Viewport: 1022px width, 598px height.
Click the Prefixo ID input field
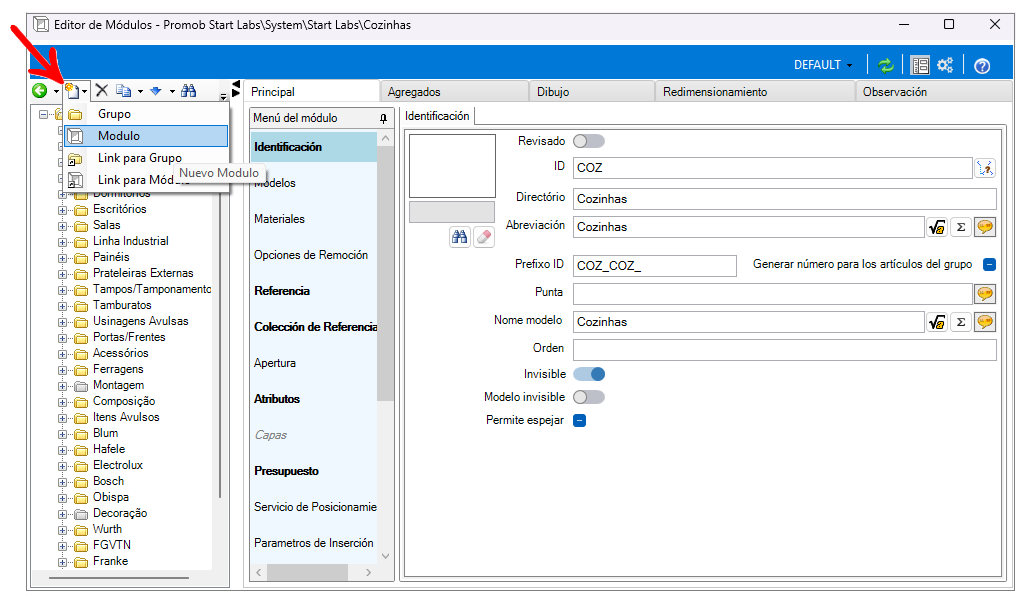coord(654,266)
